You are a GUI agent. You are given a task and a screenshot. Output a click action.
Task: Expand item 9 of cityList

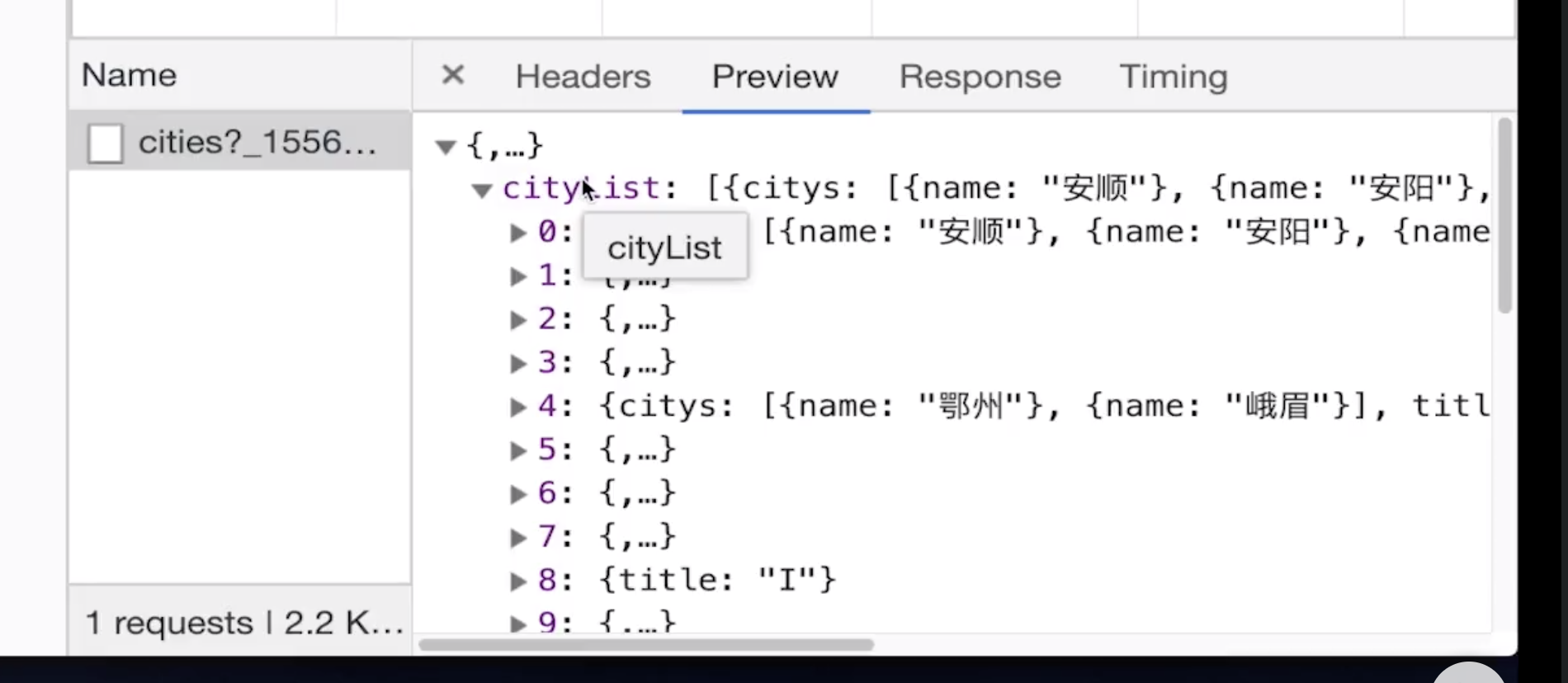point(518,624)
